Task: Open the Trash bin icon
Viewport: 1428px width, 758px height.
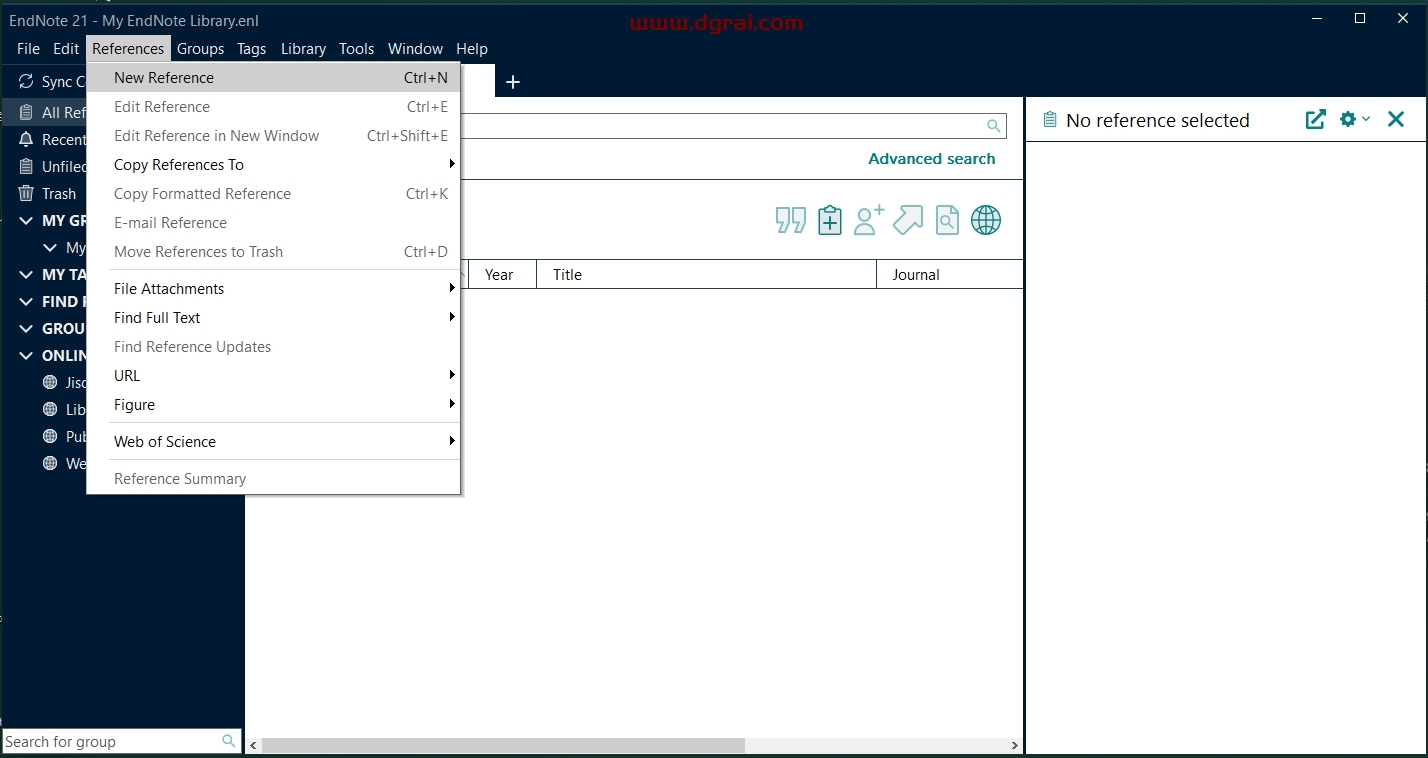Action: tap(26, 193)
